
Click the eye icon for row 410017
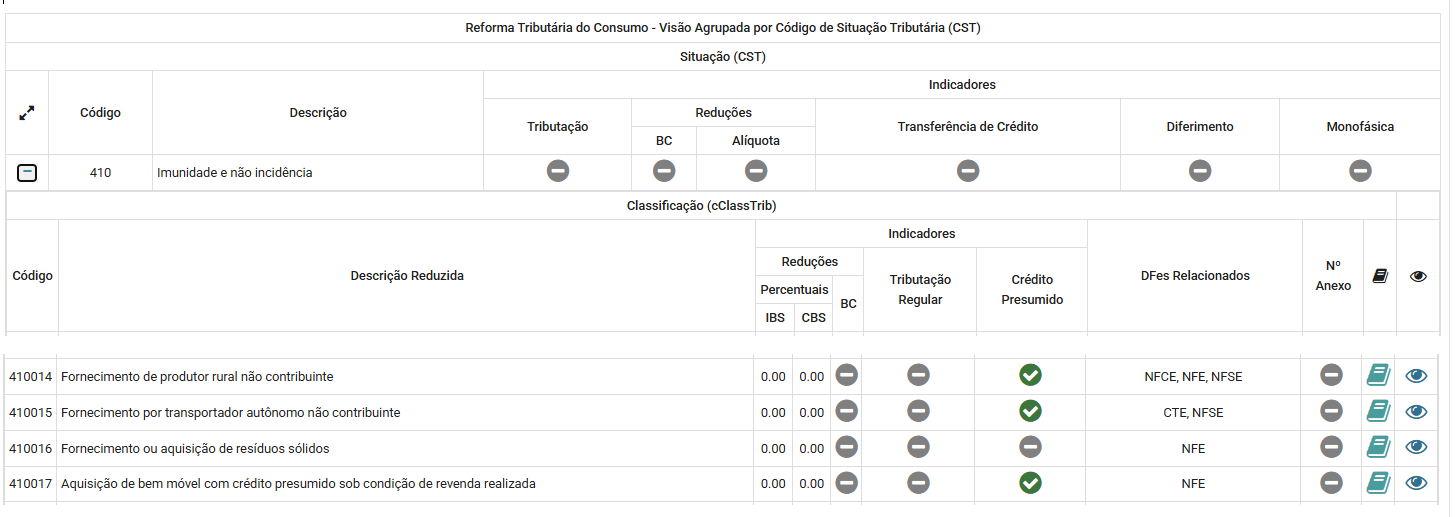[x=1416, y=483]
